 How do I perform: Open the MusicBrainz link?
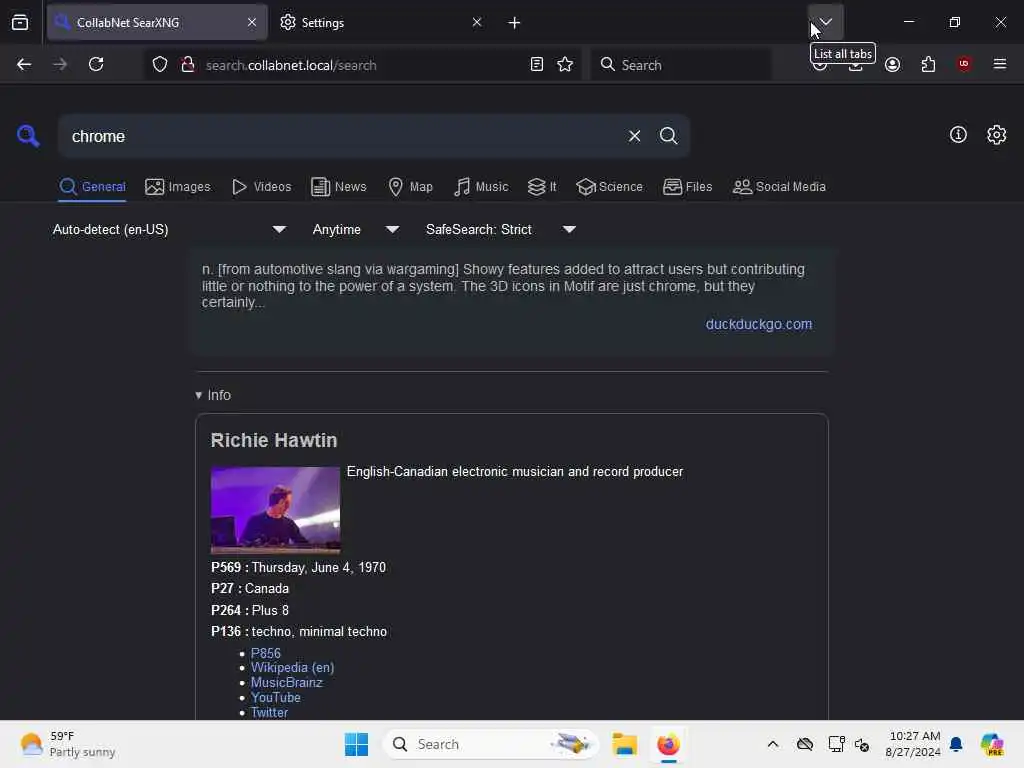click(287, 682)
